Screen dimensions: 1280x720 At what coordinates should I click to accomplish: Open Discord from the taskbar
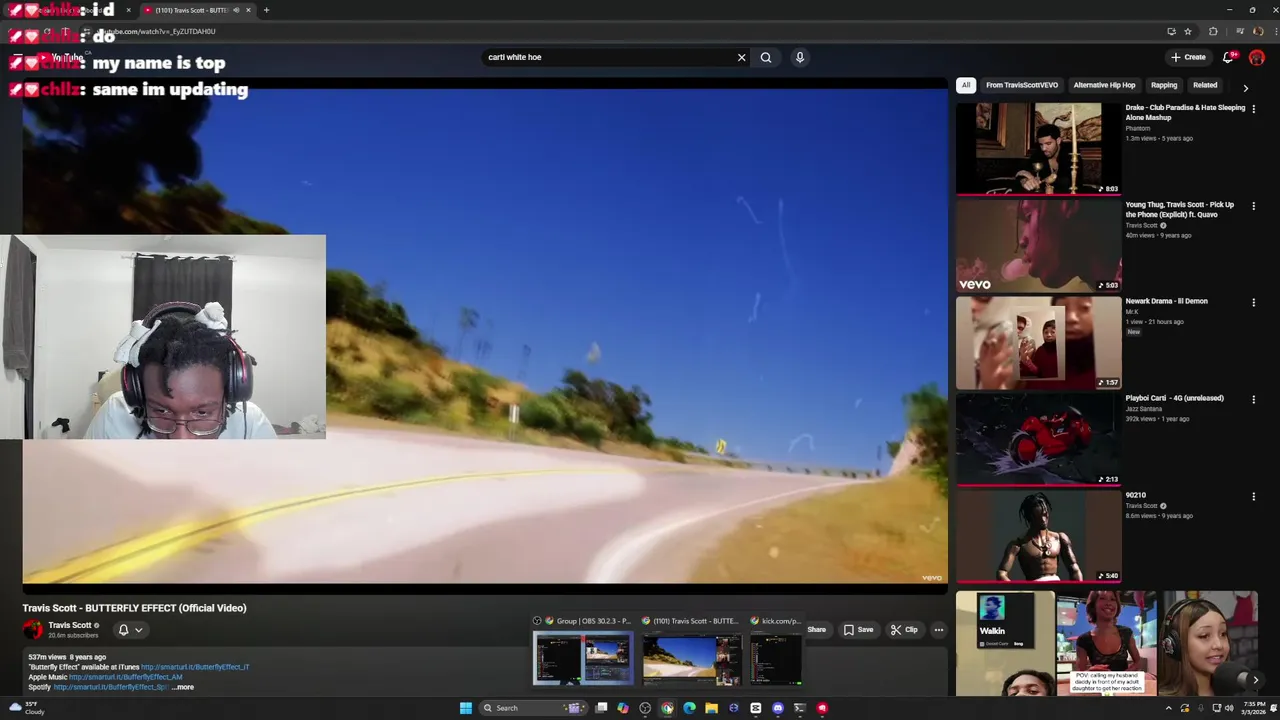[777, 708]
